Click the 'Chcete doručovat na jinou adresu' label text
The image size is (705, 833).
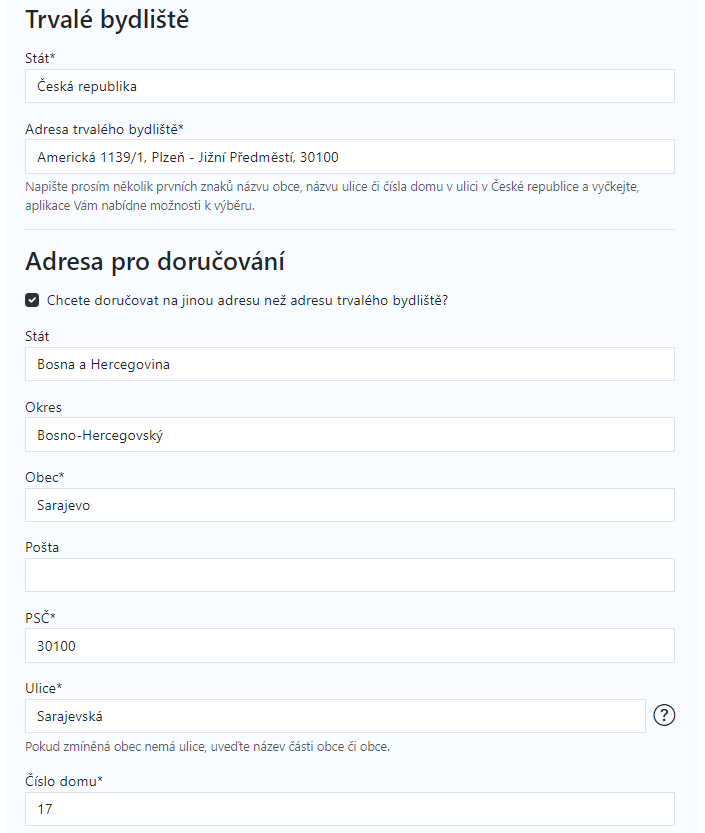pos(247,300)
